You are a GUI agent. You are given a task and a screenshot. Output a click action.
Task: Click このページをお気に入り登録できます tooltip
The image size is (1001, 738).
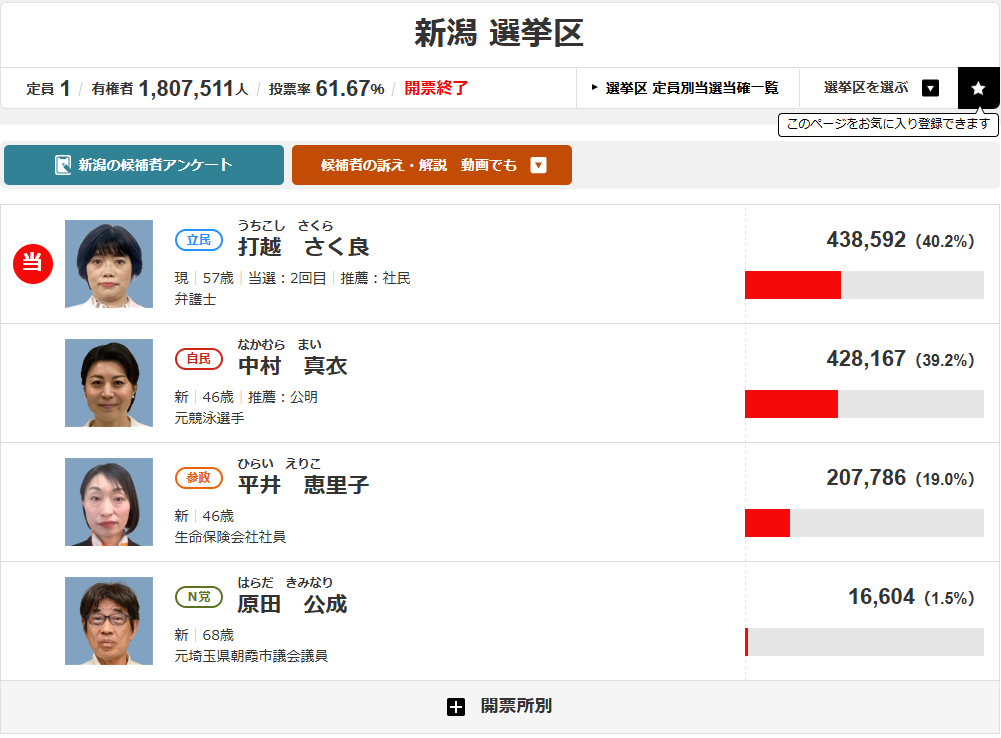[x=888, y=124]
